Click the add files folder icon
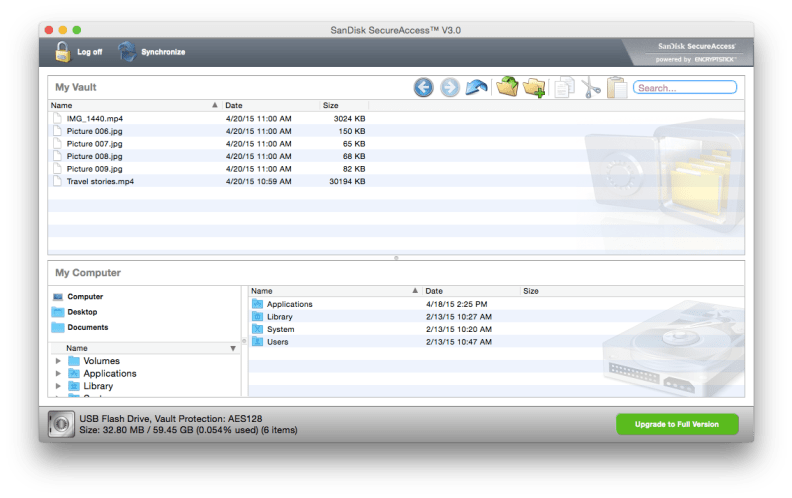 coord(507,87)
